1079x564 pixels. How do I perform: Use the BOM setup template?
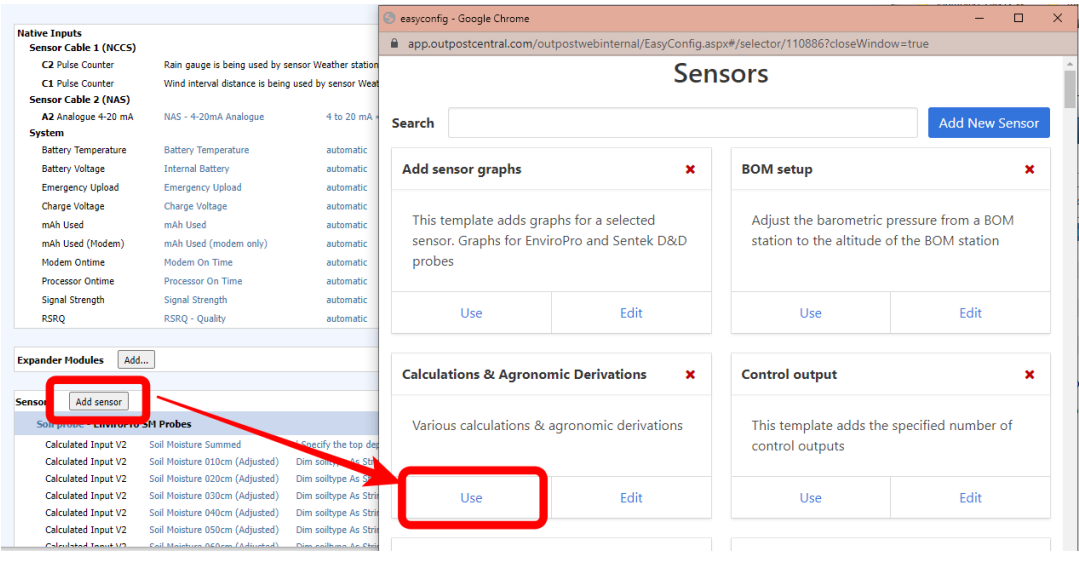point(810,313)
